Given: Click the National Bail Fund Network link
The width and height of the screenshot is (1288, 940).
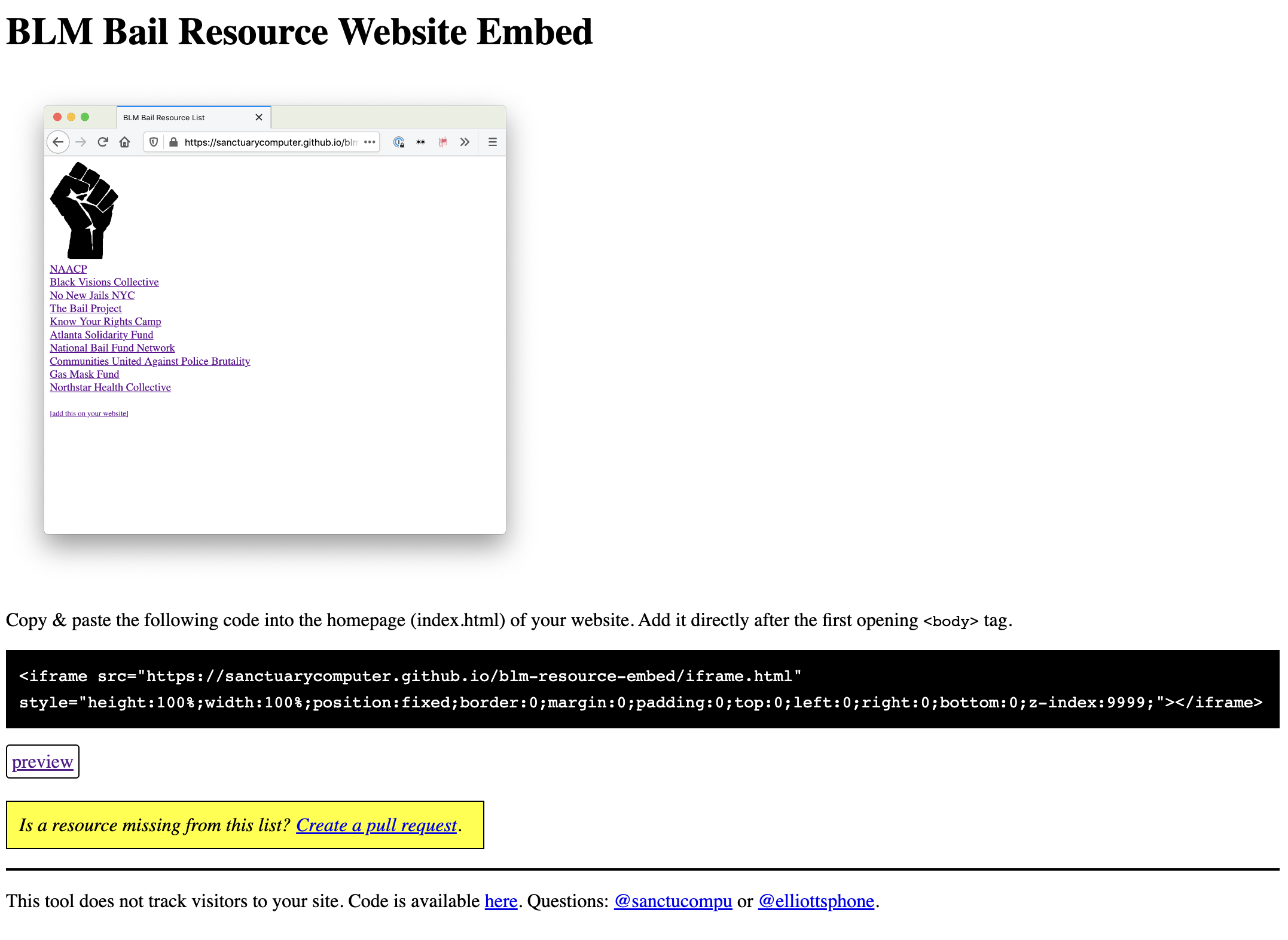Looking at the screenshot, I should click(x=112, y=348).
